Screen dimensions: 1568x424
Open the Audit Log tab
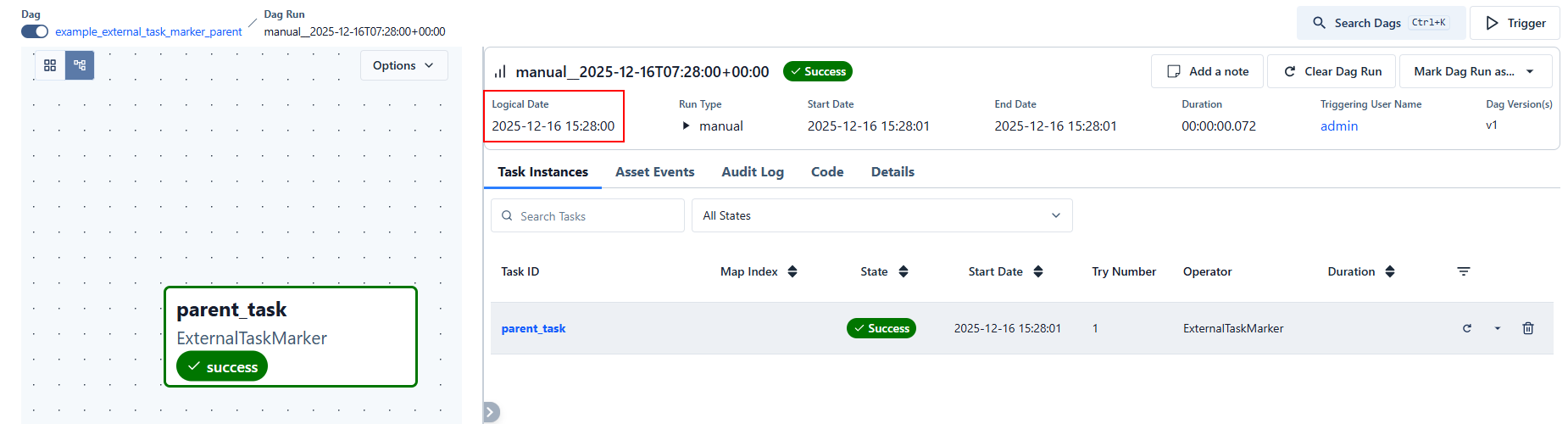click(753, 172)
